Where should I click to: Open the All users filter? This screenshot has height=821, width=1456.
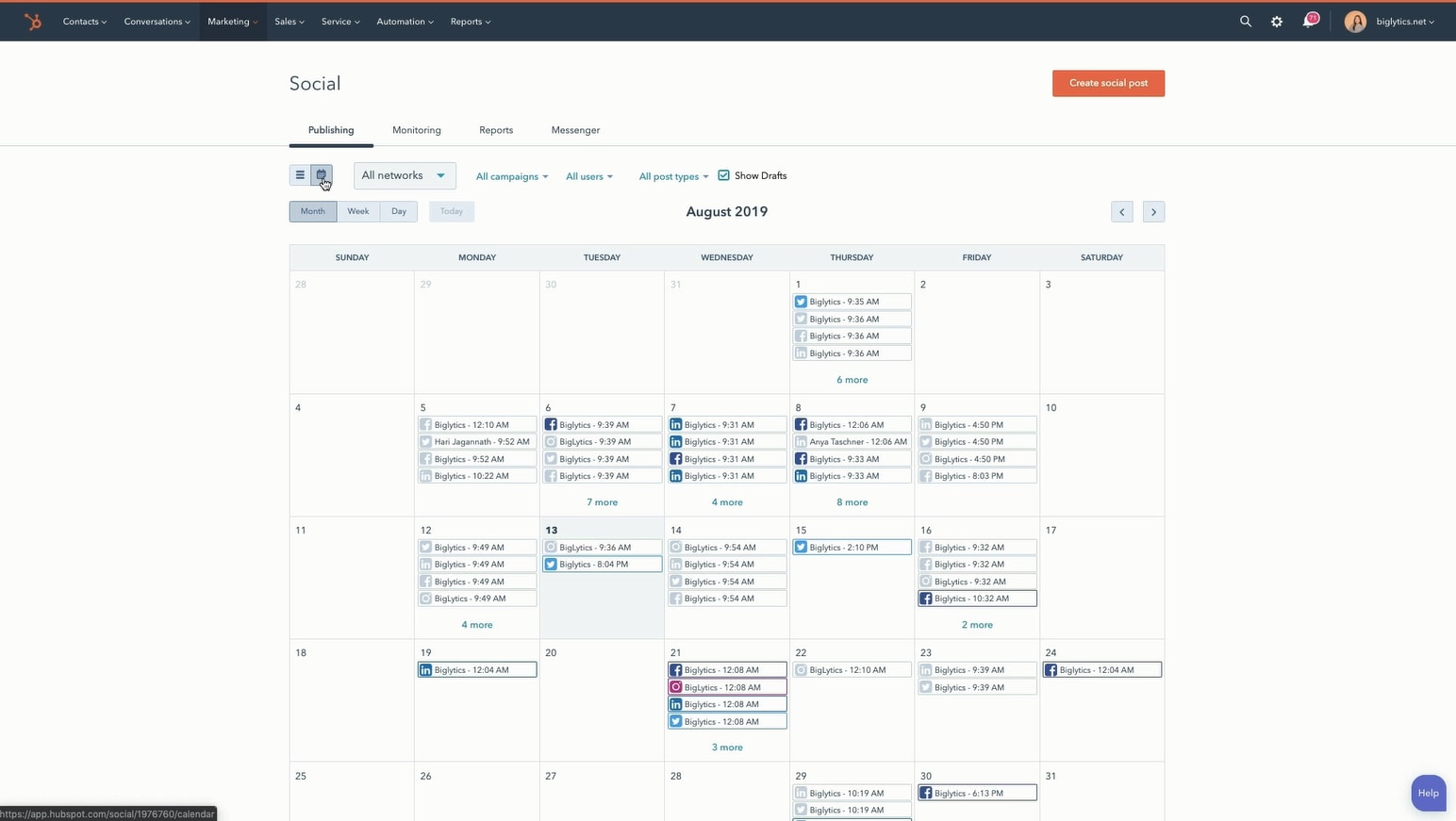click(x=589, y=176)
